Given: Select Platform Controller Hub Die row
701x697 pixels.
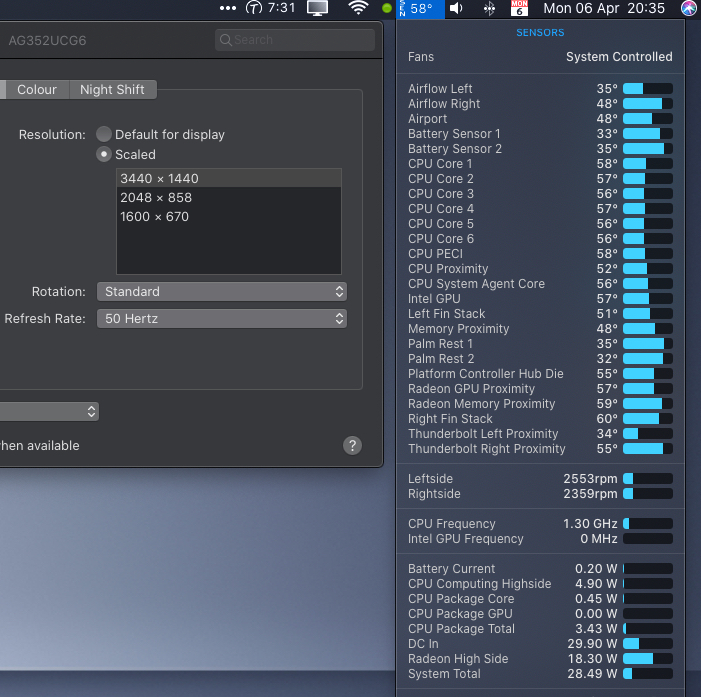Looking at the screenshot, I should tap(540, 374).
